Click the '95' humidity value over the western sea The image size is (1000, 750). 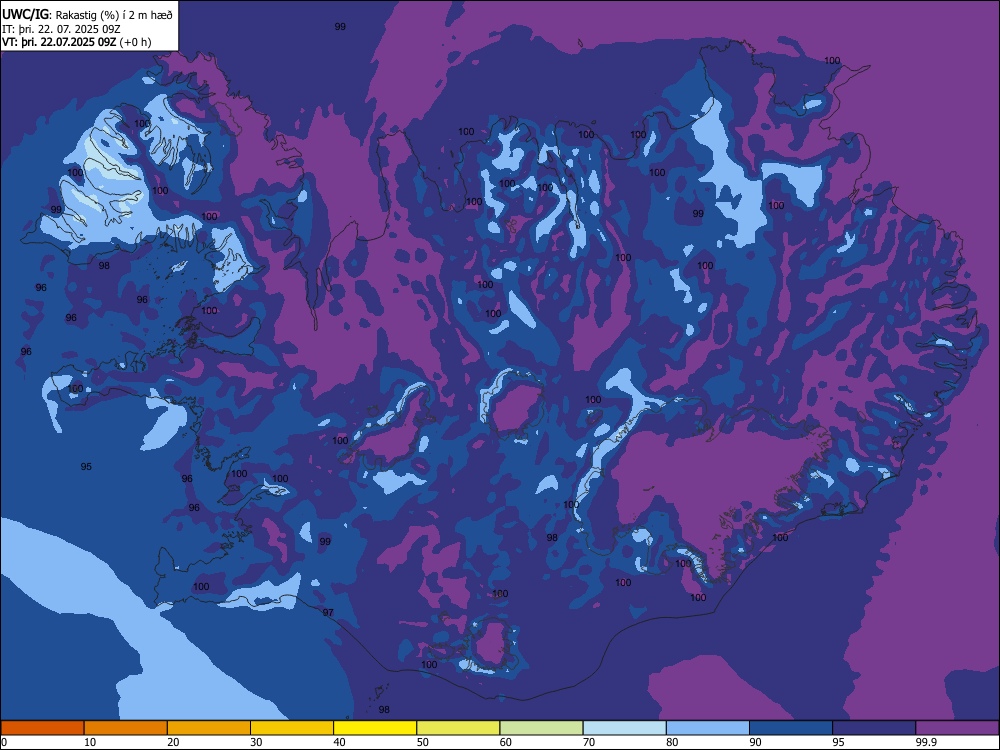point(86,467)
